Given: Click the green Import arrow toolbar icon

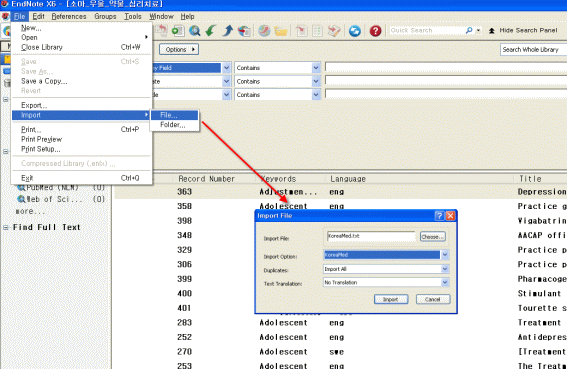Looking at the screenshot, I should pos(211,31).
